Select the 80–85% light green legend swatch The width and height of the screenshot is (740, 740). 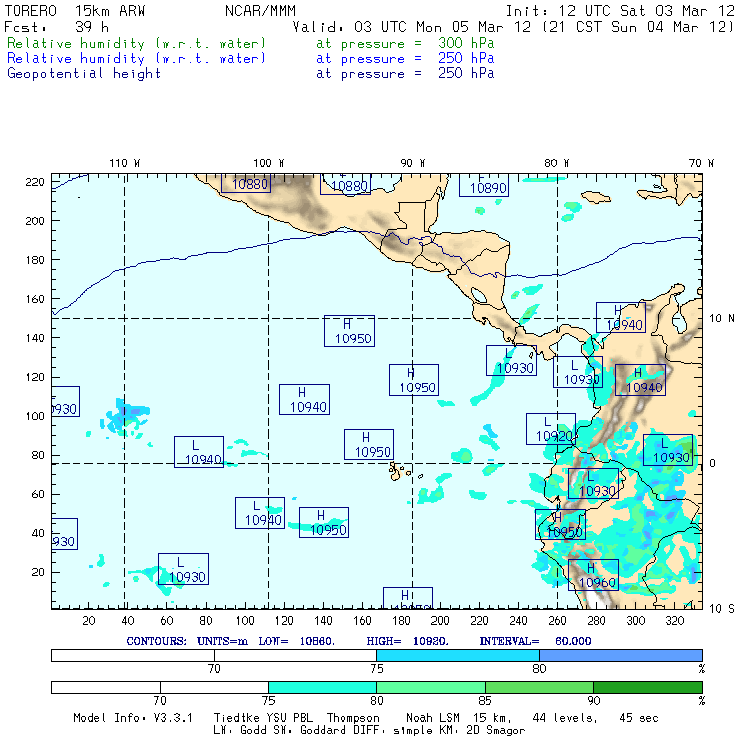tap(431, 687)
